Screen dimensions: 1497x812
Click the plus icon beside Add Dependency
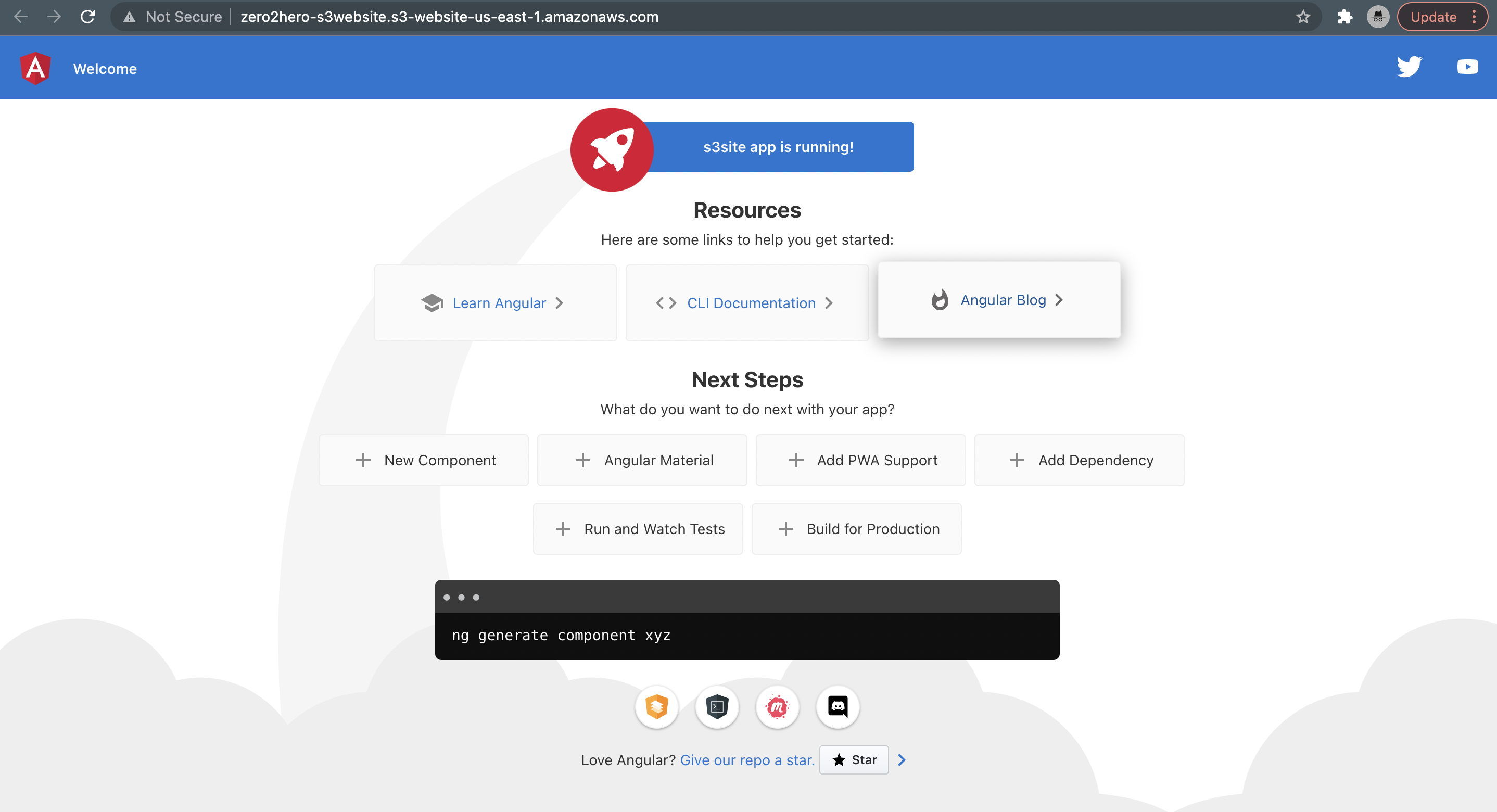[1017, 460]
